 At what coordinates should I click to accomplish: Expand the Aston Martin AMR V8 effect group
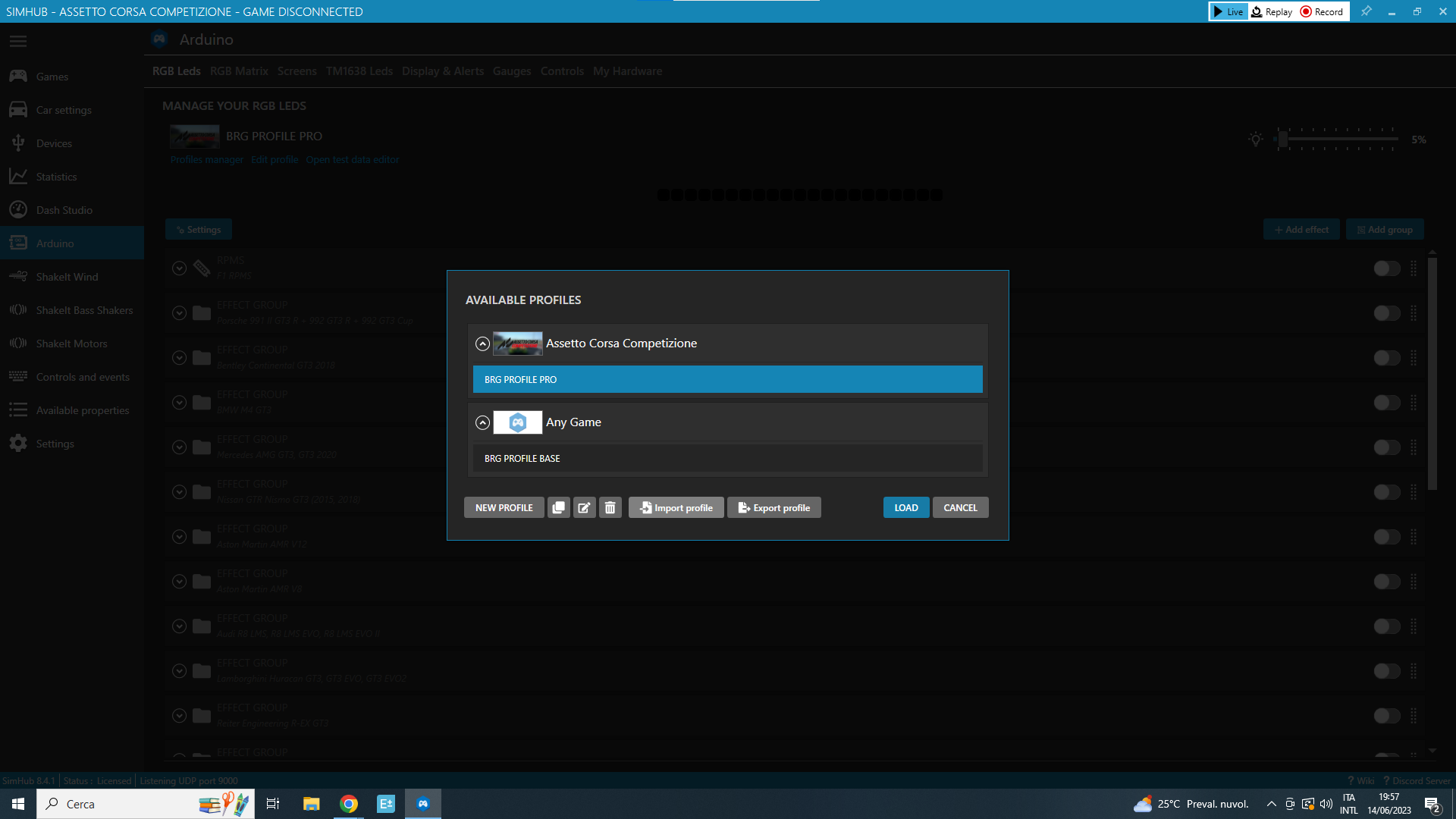(x=179, y=582)
